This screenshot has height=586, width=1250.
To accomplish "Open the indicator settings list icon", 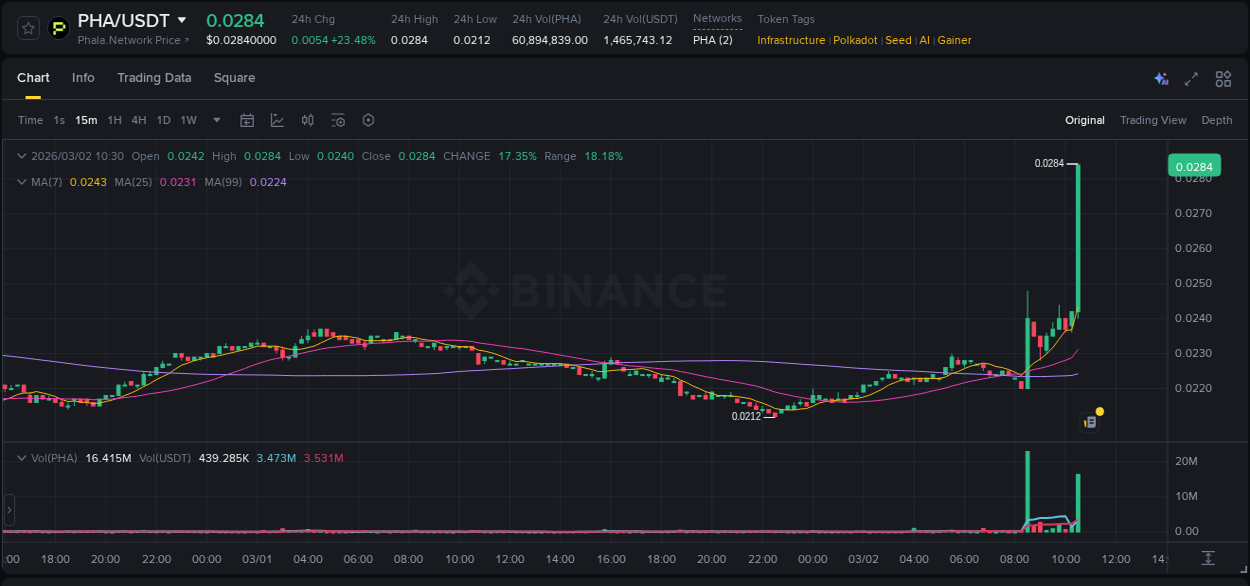I will click(338, 120).
